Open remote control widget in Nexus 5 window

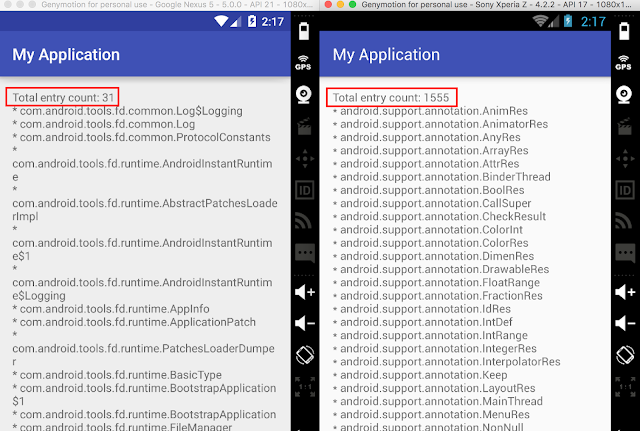click(x=304, y=158)
